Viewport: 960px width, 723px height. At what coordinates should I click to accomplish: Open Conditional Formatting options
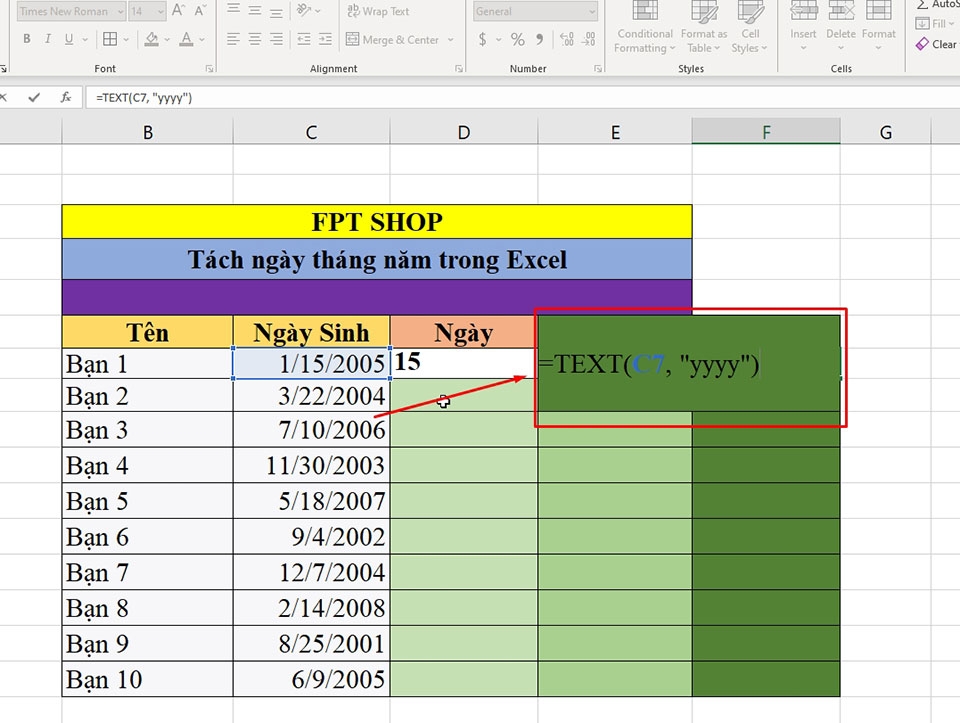(643, 30)
